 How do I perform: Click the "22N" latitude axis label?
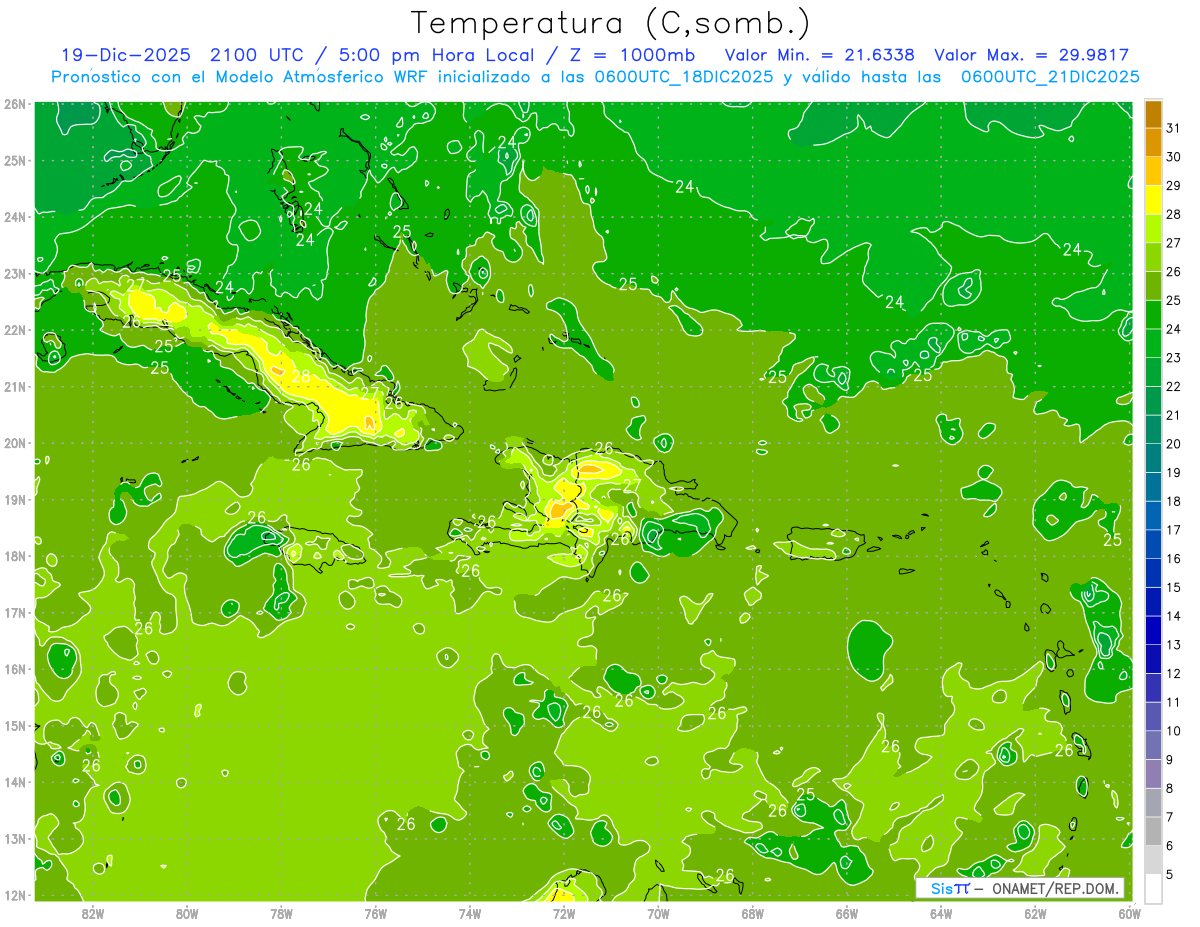(x=14, y=330)
